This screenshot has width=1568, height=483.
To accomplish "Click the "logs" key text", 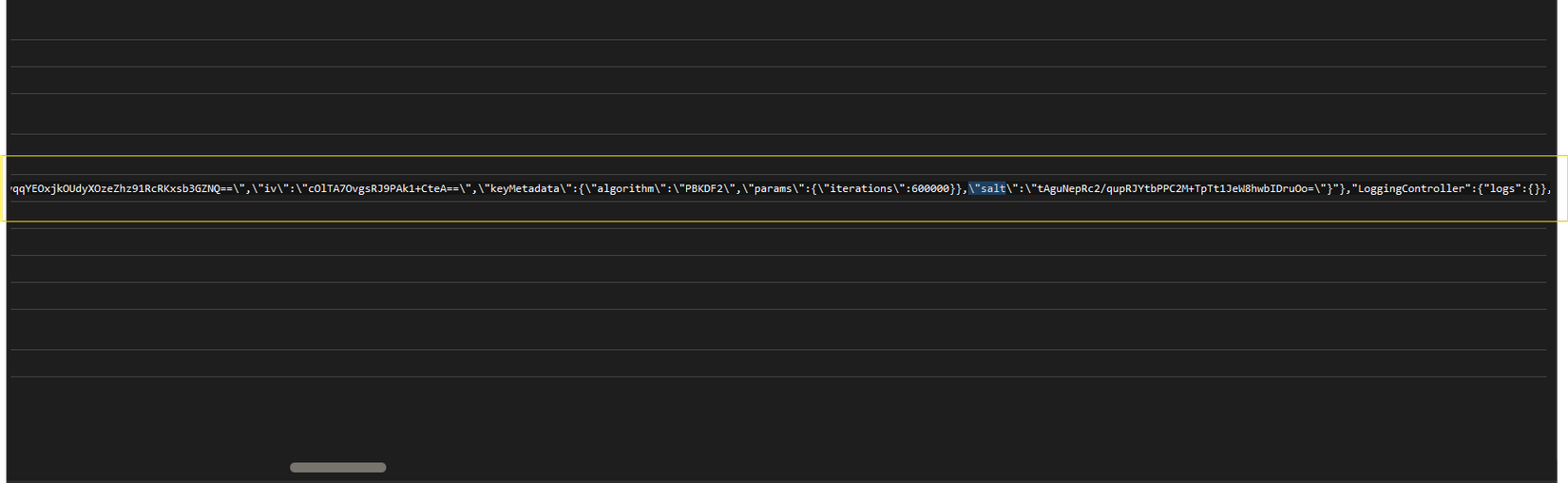I will tap(1502, 189).
